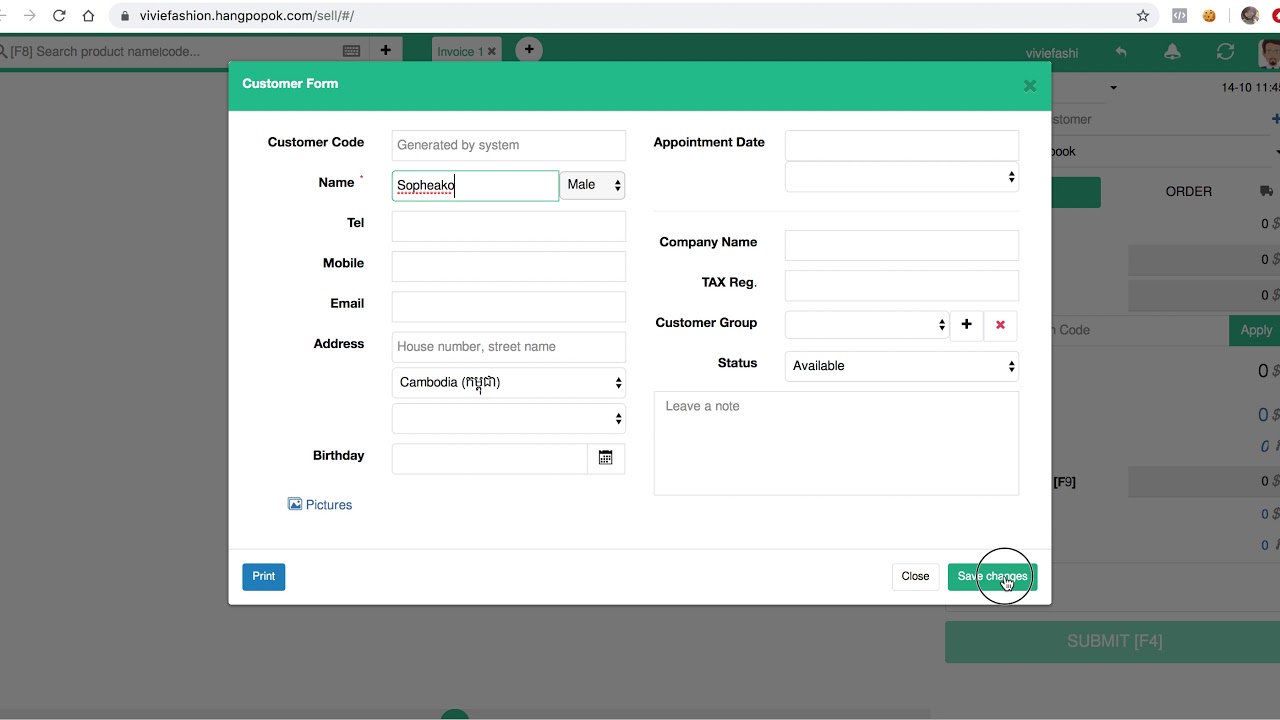Screen dimensions: 1280x720
Task: Click the delivery truck icon beside ORDER
Action: coord(1266,191)
